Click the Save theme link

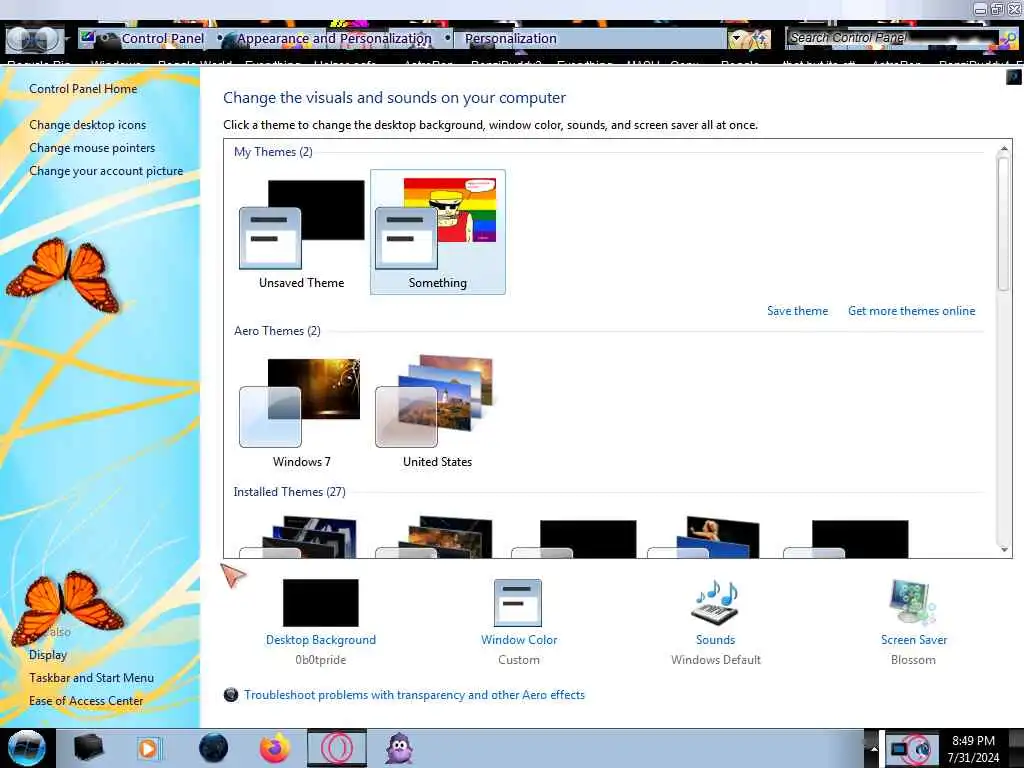point(797,311)
